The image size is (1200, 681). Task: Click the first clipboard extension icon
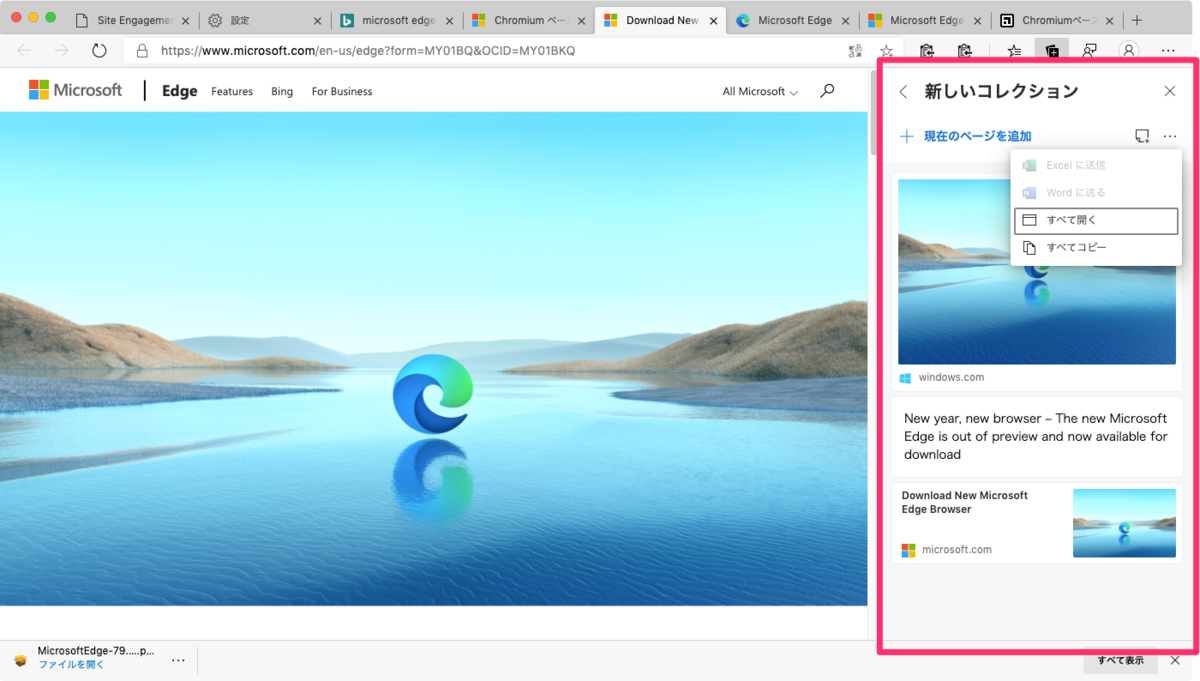(927, 51)
